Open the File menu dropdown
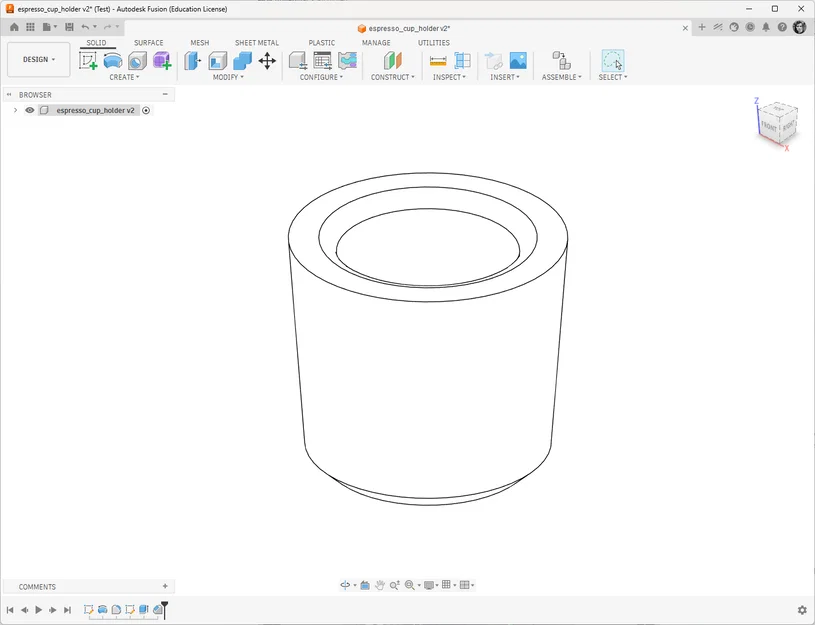The width and height of the screenshot is (815, 625). [49, 27]
